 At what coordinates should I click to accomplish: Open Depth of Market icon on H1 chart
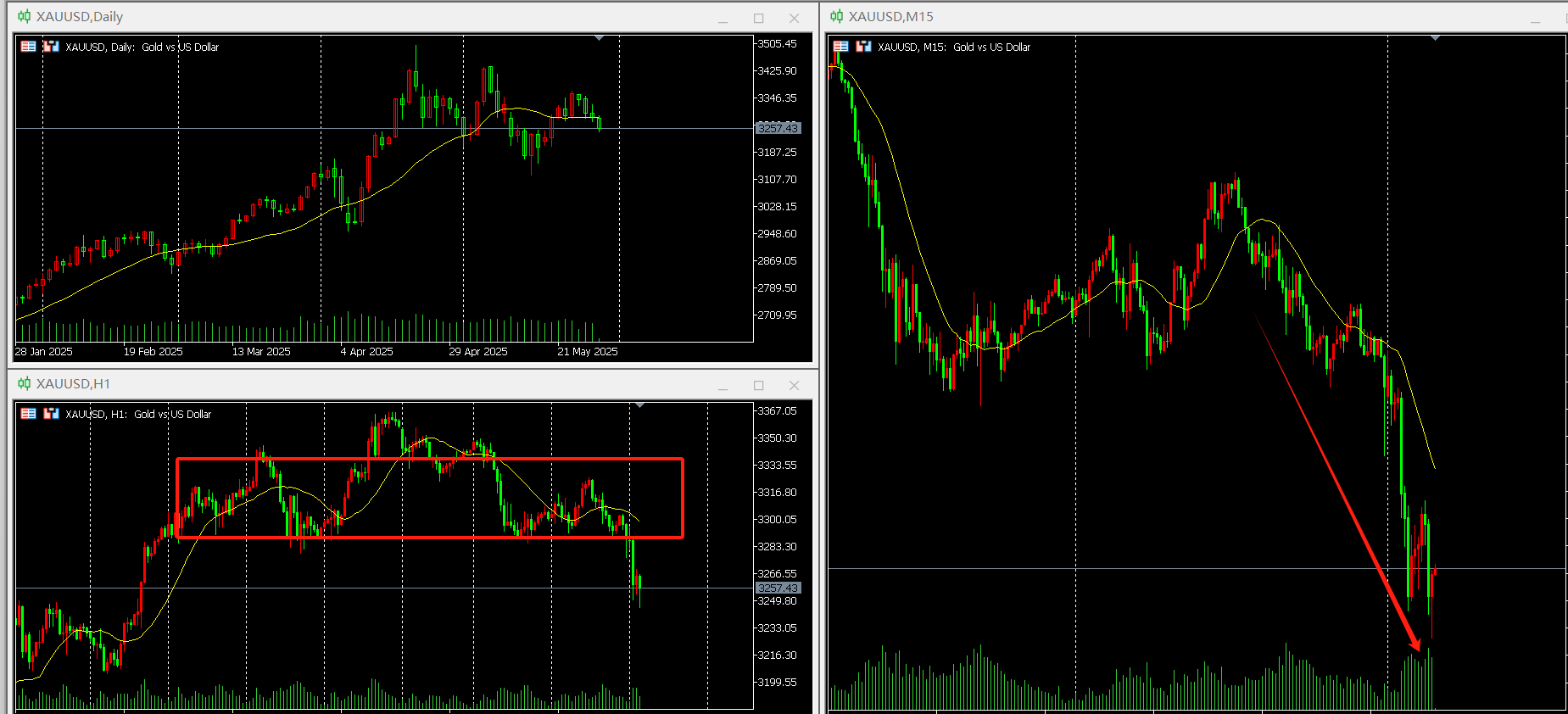point(51,414)
